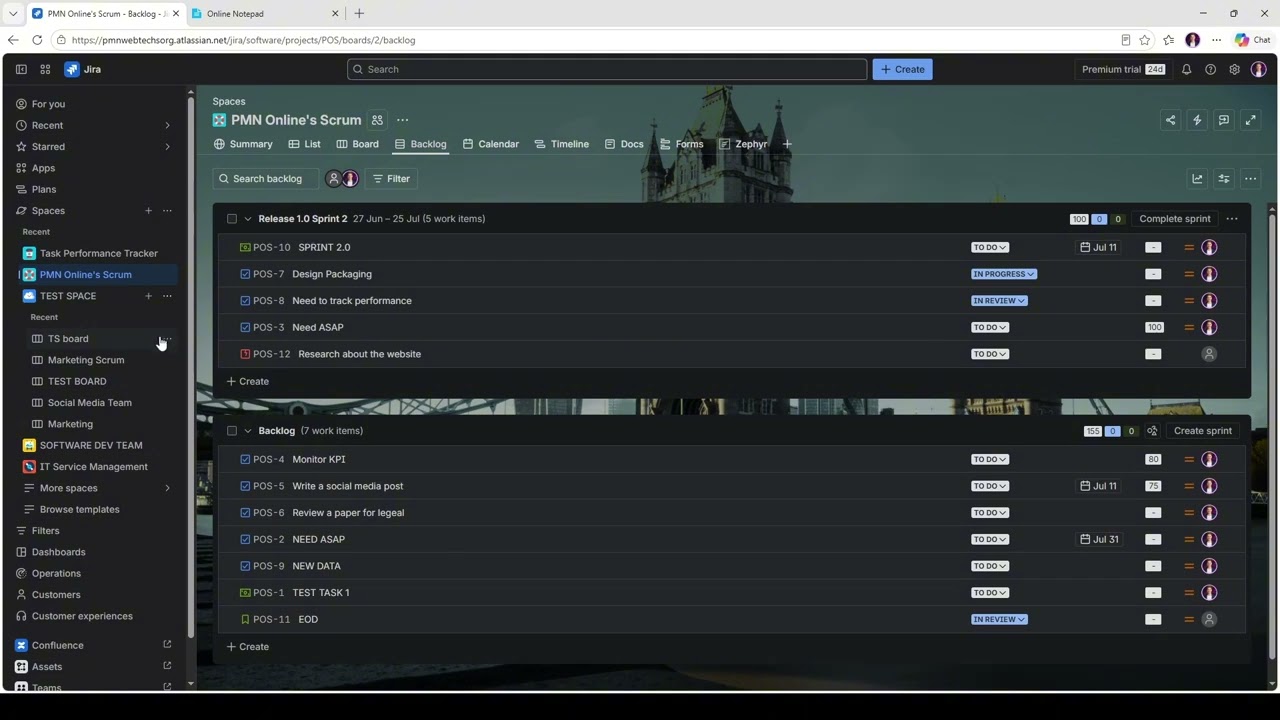Open backlog view settings icon
This screenshot has height=720, width=1280.
(x=1224, y=179)
